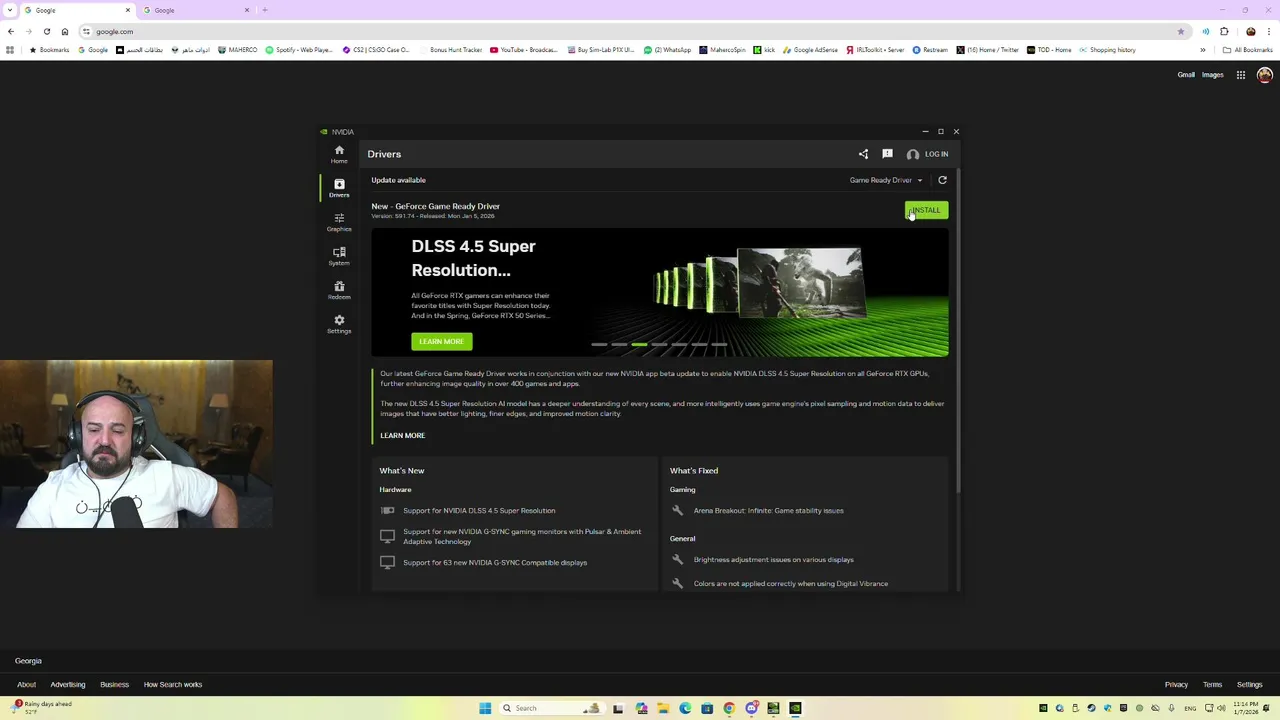Viewport: 1280px width, 720px height.
Task: Click LEARN MORE on DLSS 4.5 banner
Action: click(x=441, y=342)
